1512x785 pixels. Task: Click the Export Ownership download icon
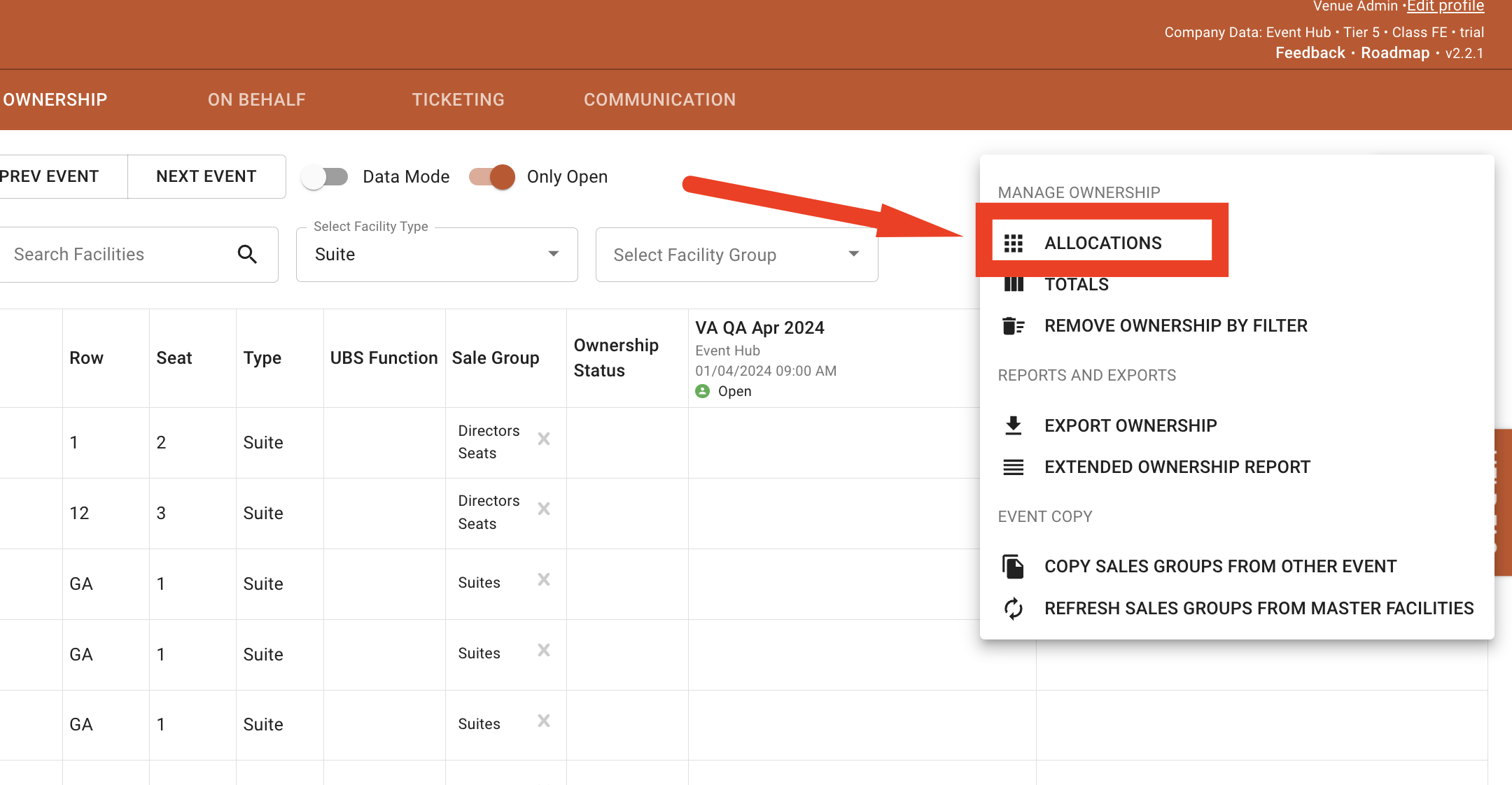pos(1013,425)
